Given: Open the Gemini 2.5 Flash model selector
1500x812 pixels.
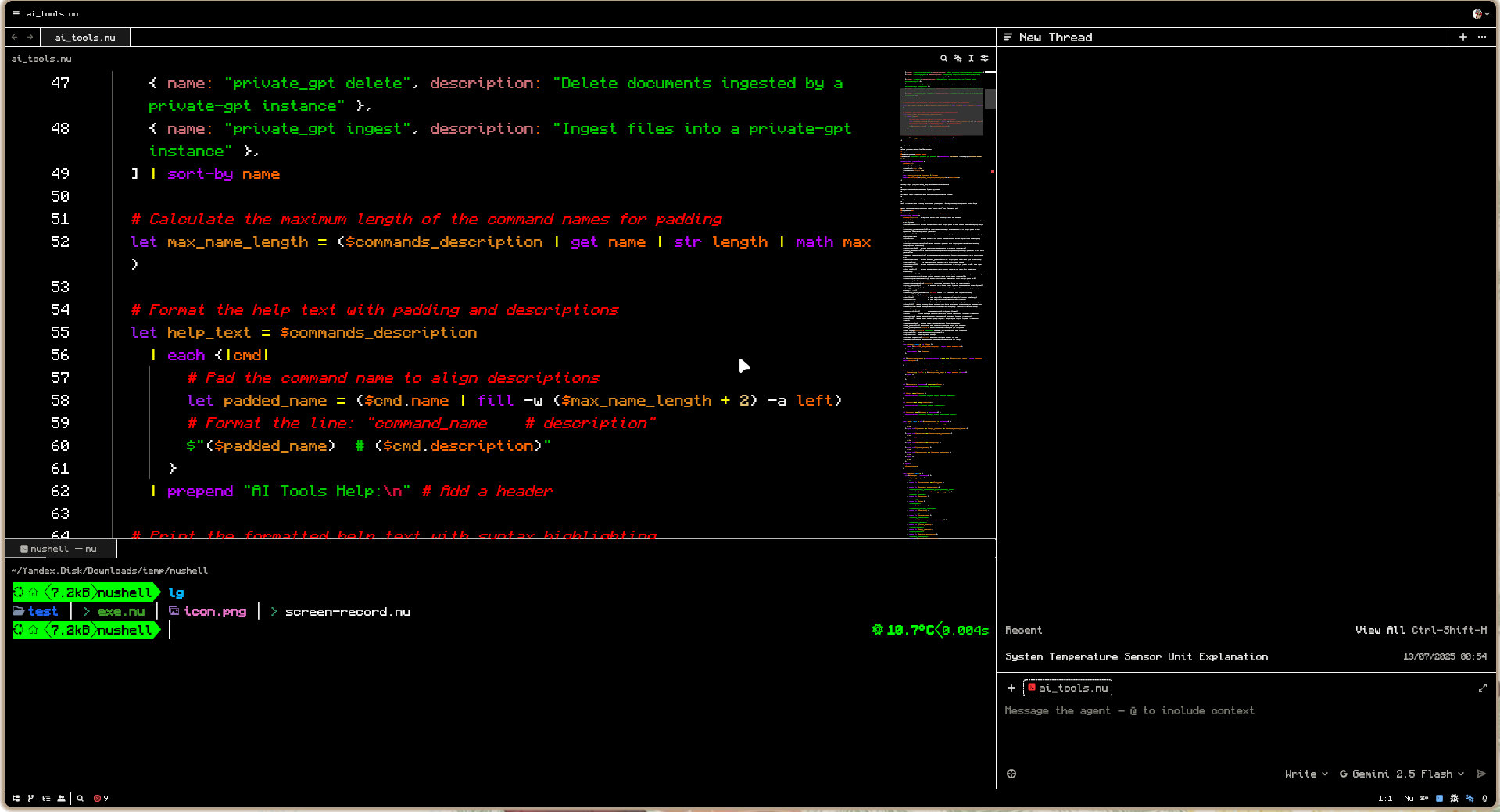Looking at the screenshot, I should (x=1402, y=774).
